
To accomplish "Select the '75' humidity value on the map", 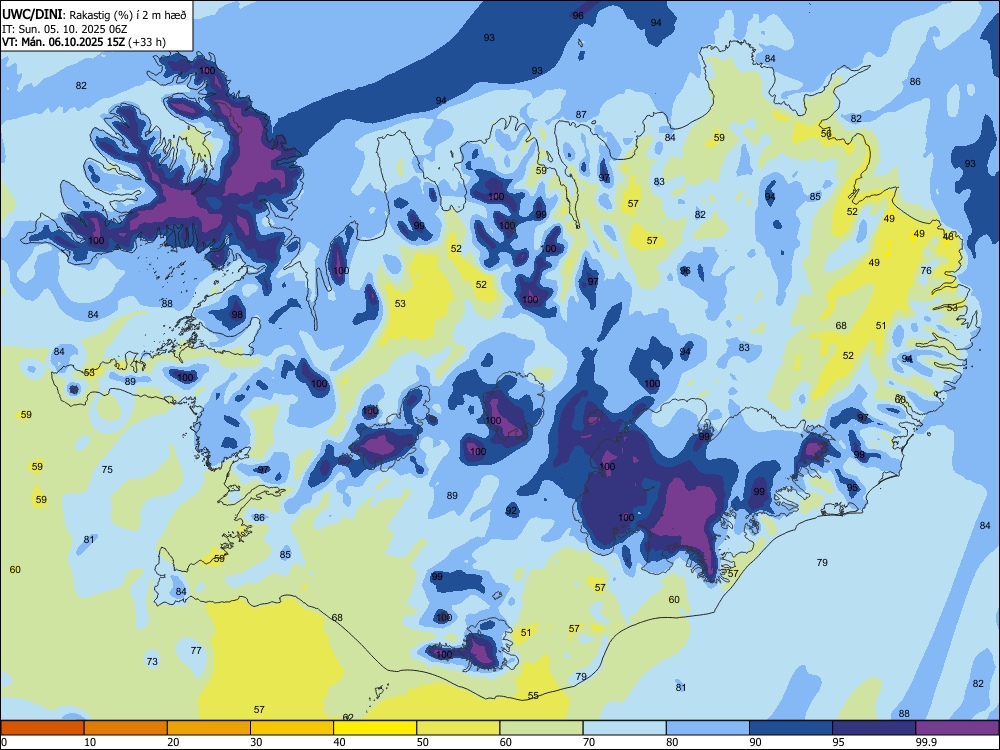I will (107, 469).
